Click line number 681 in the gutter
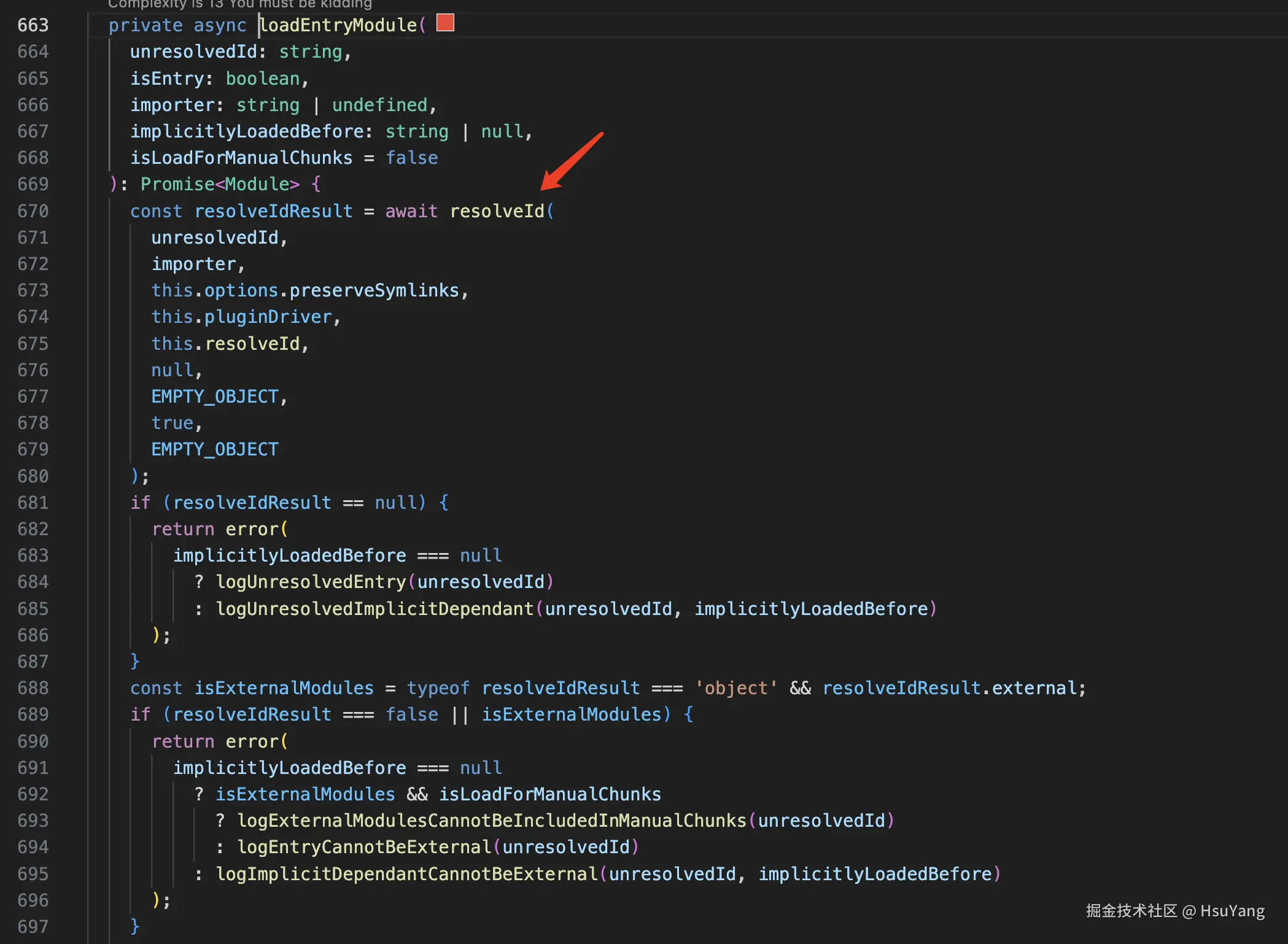This screenshot has height=944, width=1288. point(33,503)
